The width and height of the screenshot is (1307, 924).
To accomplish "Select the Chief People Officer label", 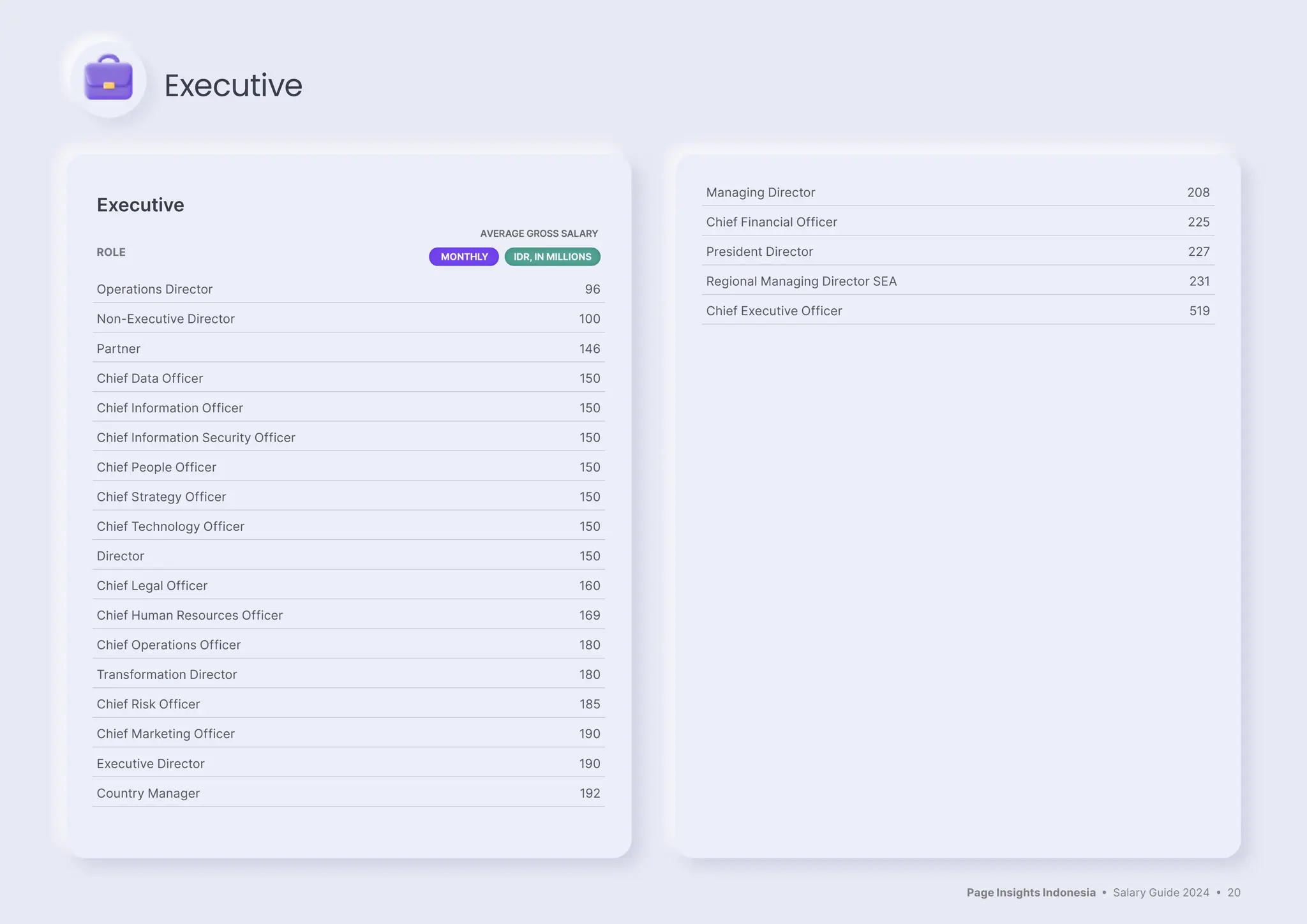I will point(156,467).
